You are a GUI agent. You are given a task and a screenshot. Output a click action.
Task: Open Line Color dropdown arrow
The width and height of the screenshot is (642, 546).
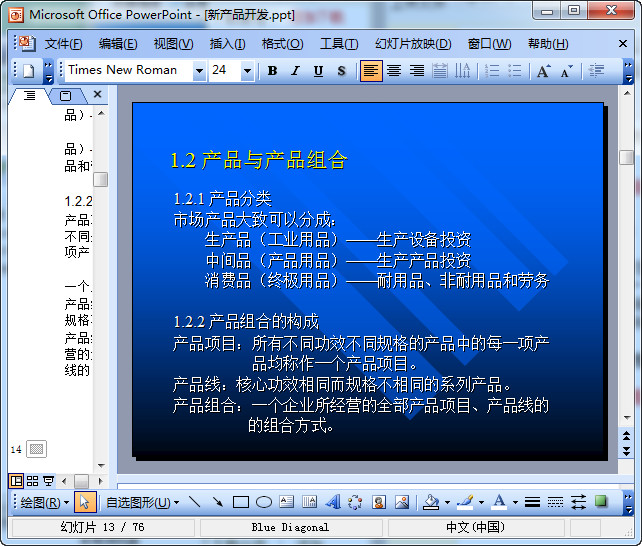(481, 502)
